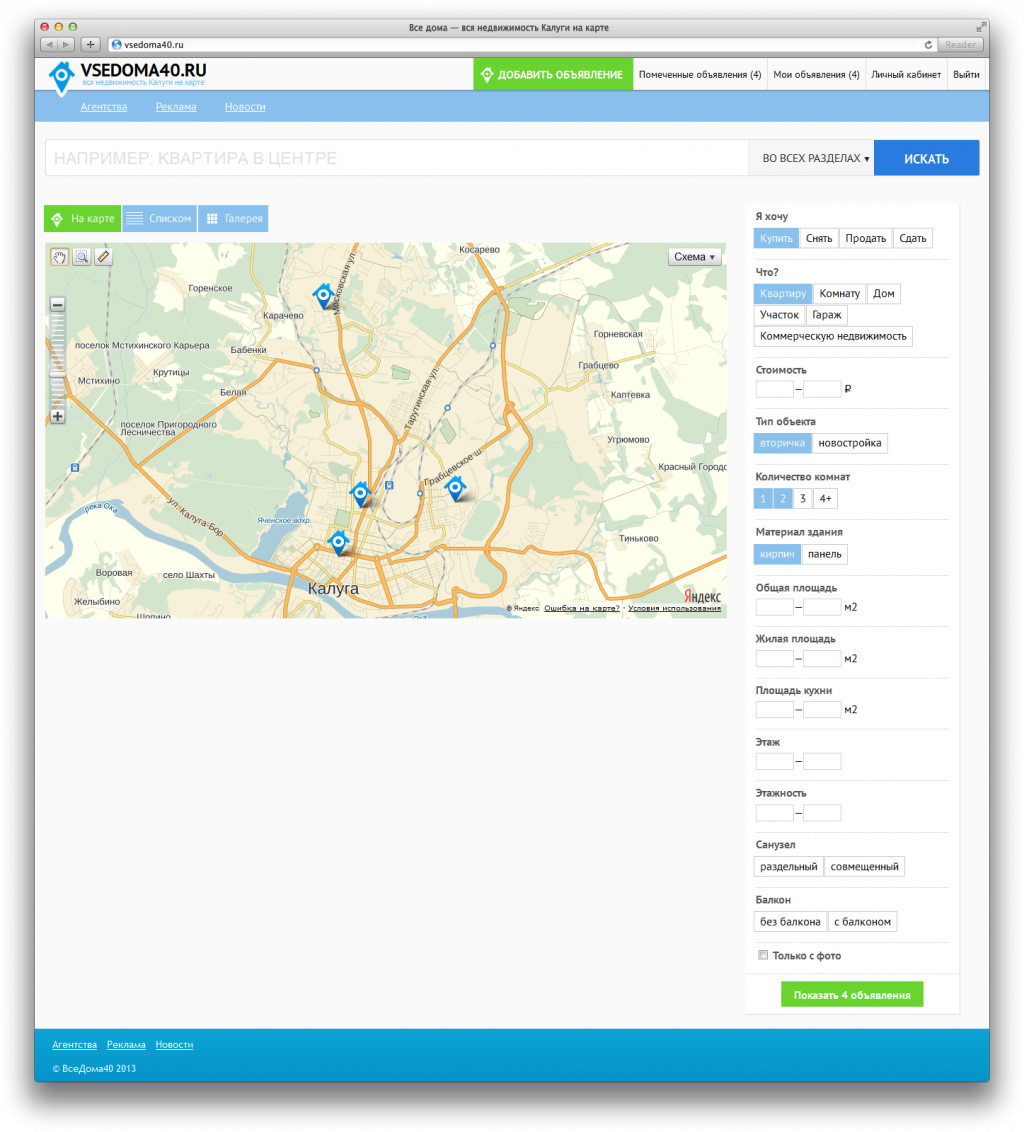The image size is (1024, 1132).
Task: Activate the magnifier zoom-area map tool
Action: pos(82,257)
